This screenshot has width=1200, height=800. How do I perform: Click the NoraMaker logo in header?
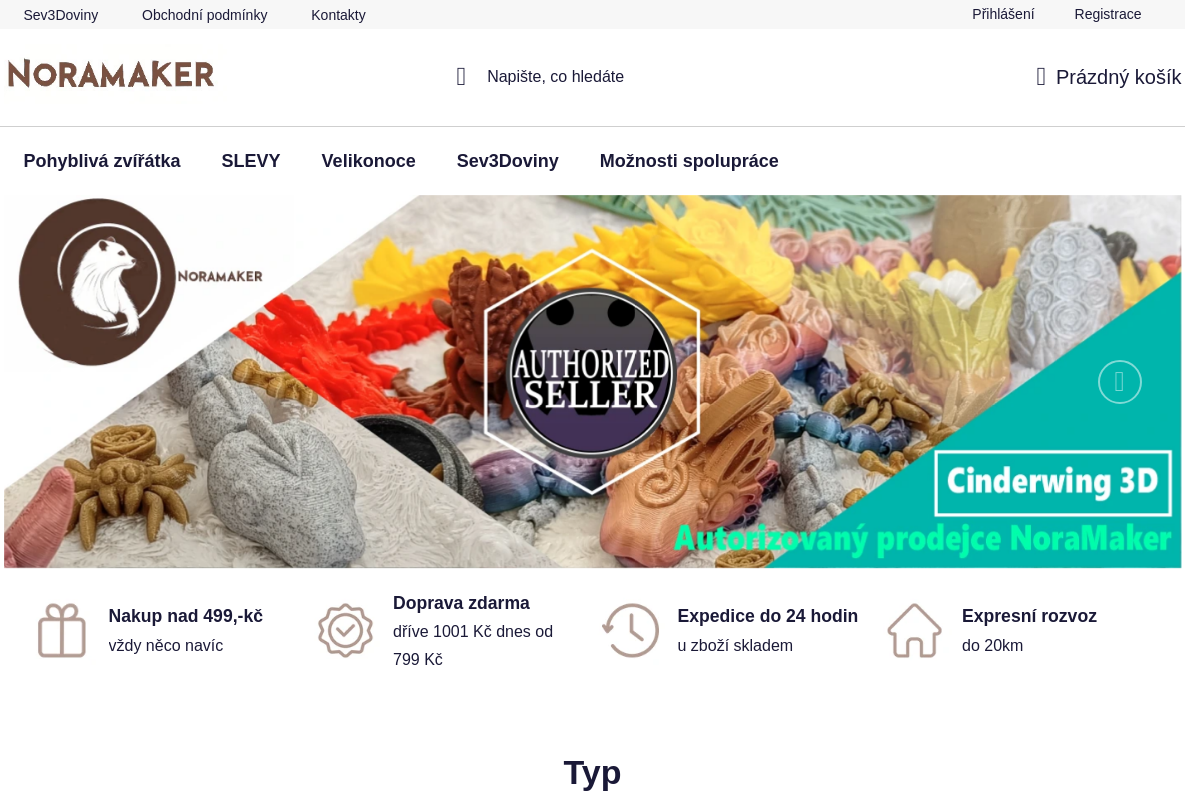(111, 74)
